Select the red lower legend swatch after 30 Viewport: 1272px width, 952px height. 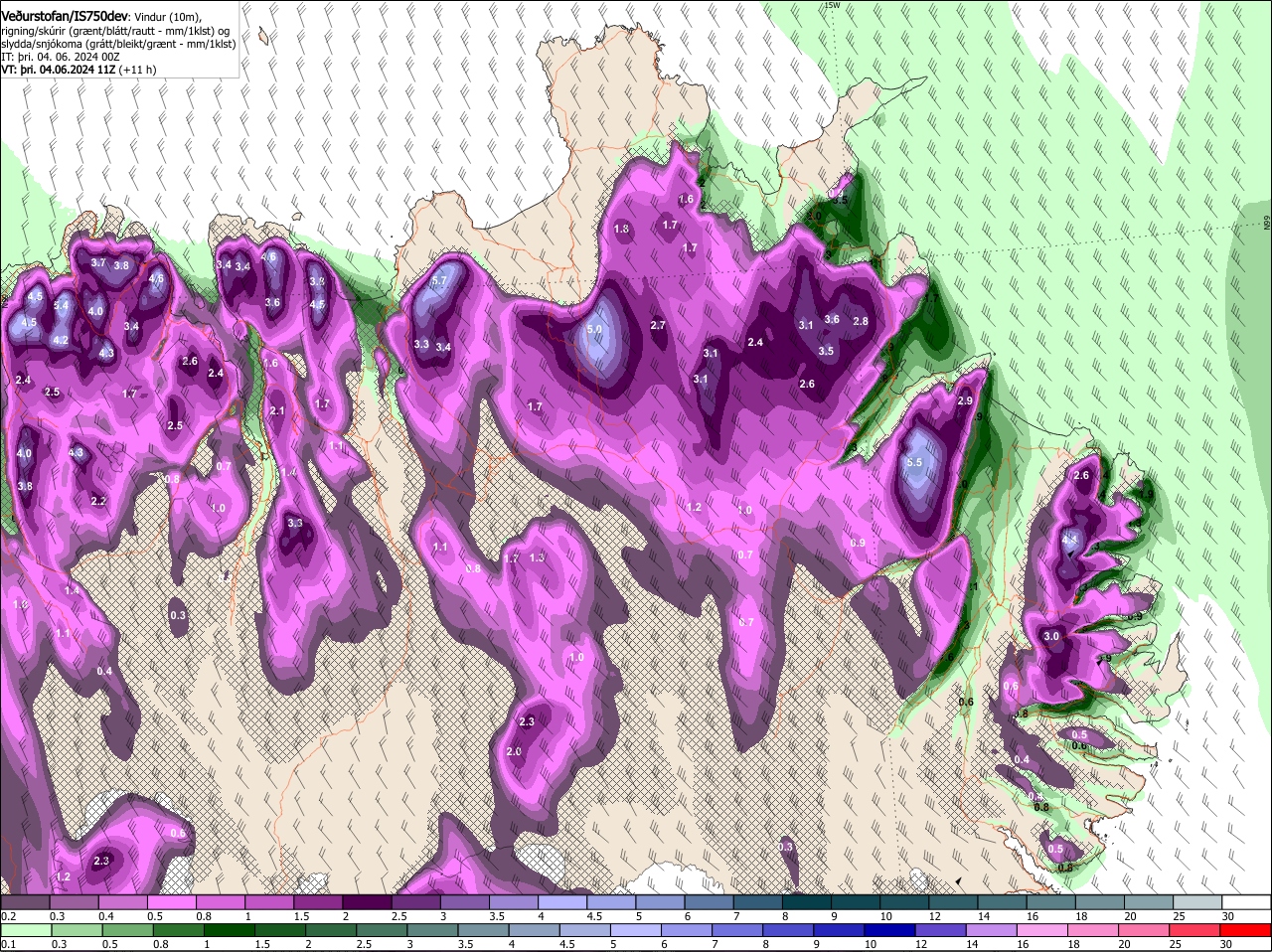coord(1246,930)
